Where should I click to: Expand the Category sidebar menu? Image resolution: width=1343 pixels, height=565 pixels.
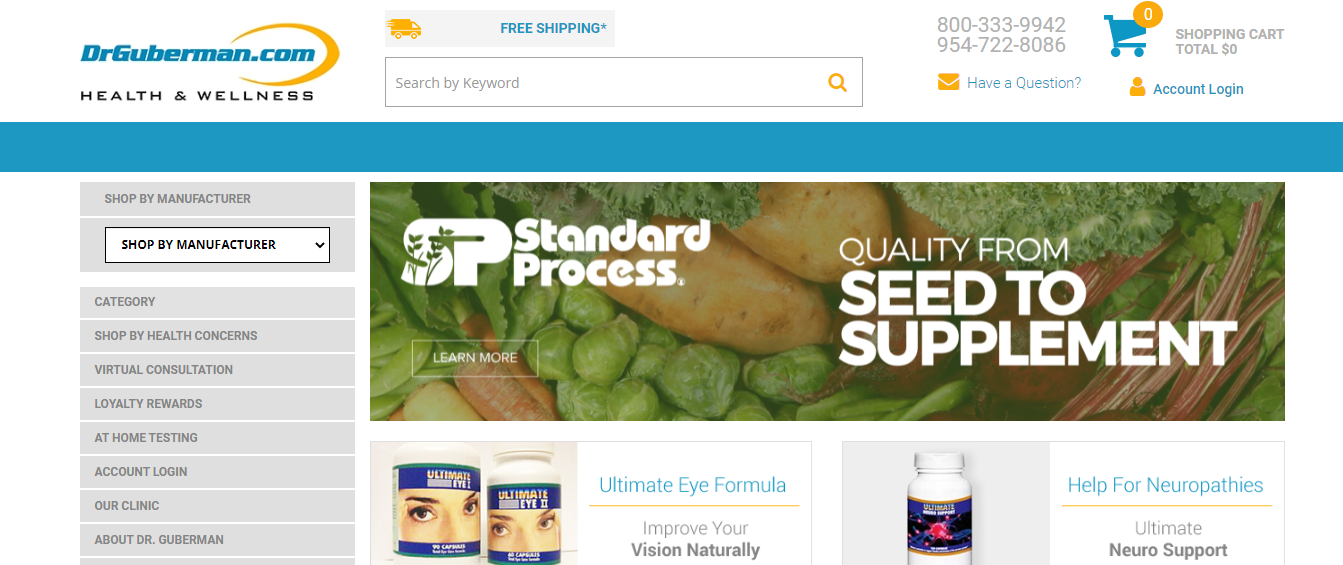coord(217,302)
